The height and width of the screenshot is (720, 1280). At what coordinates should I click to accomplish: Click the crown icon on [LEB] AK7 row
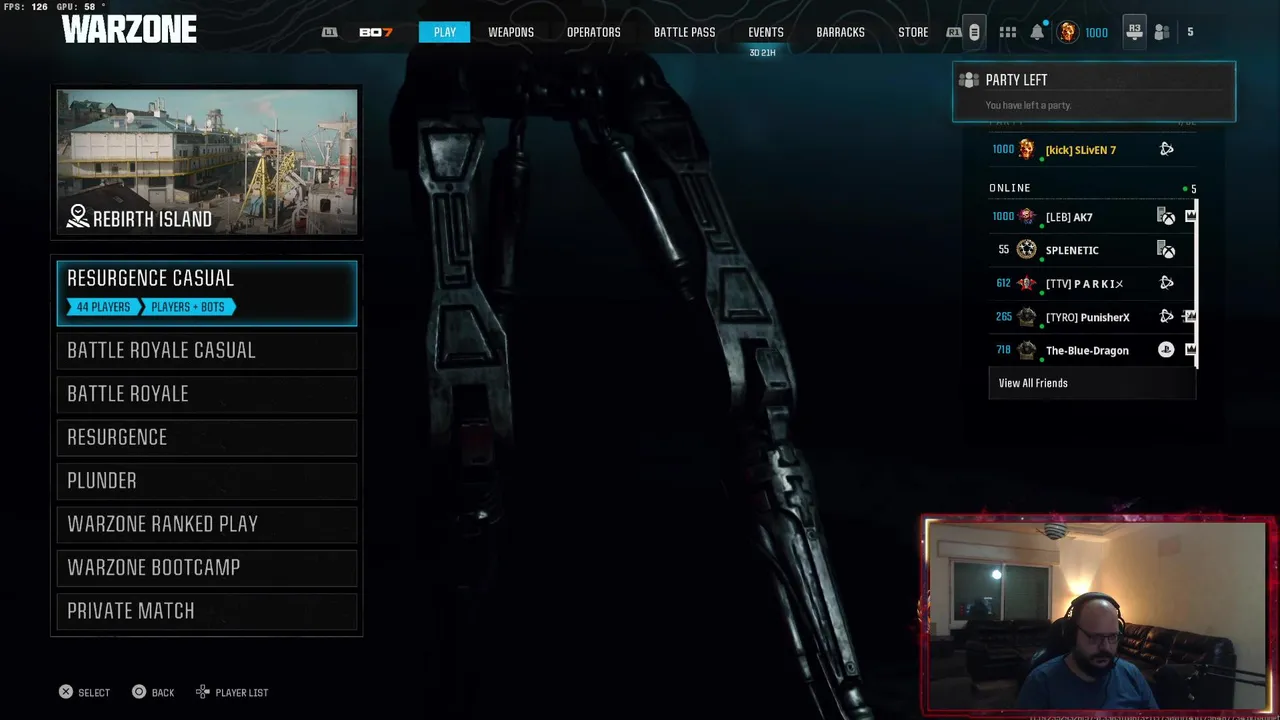pos(1190,216)
